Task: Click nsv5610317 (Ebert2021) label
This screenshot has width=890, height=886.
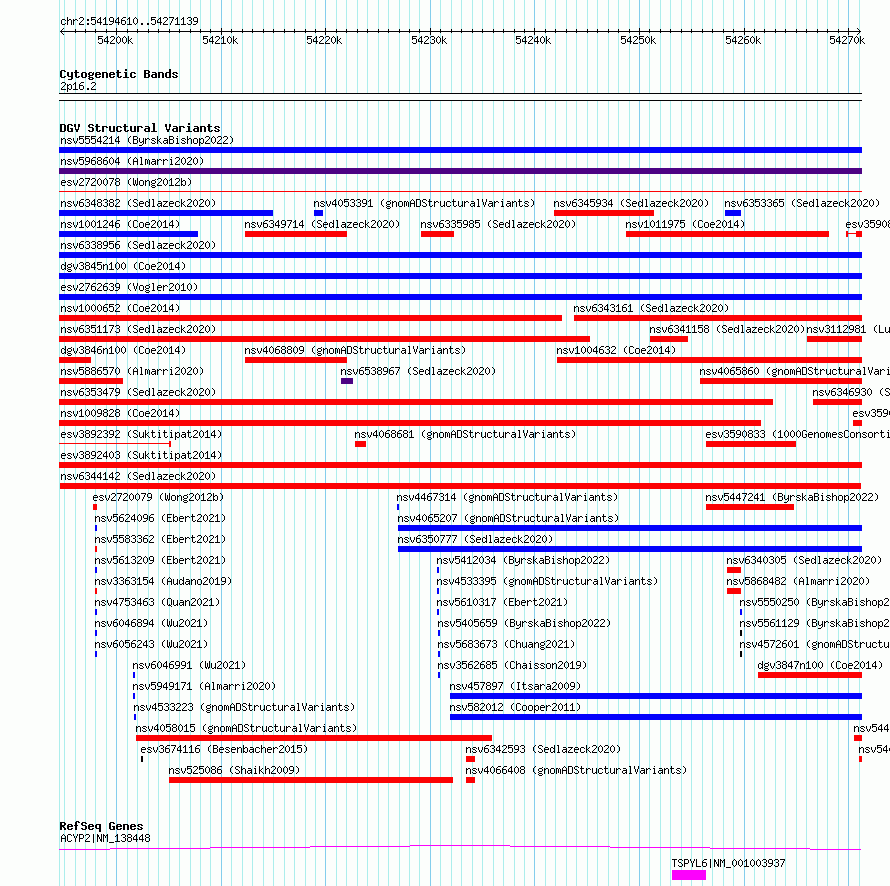Action: [502, 602]
